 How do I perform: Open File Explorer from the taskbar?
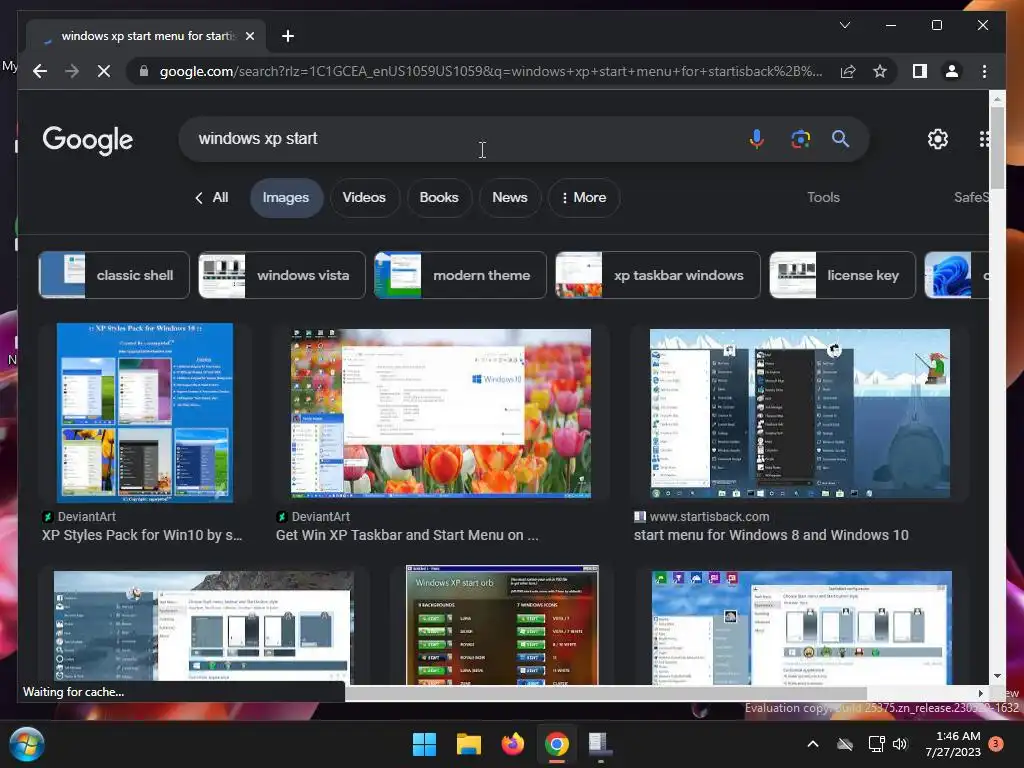(x=468, y=744)
